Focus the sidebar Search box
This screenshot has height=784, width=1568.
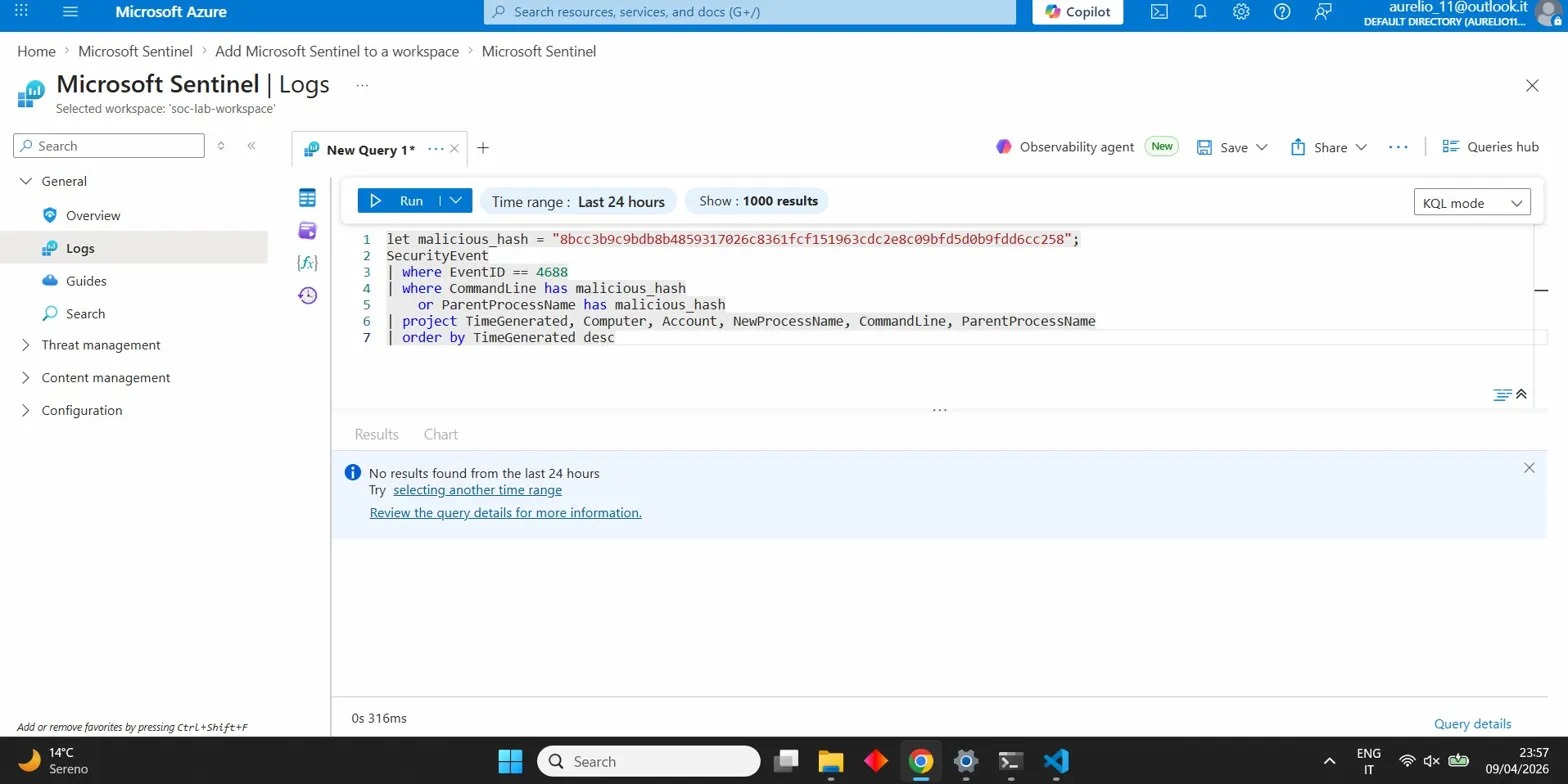[109, 146]
